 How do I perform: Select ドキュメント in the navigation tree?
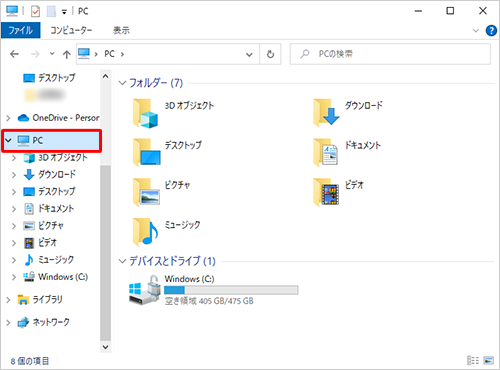(x=49, y=209)
